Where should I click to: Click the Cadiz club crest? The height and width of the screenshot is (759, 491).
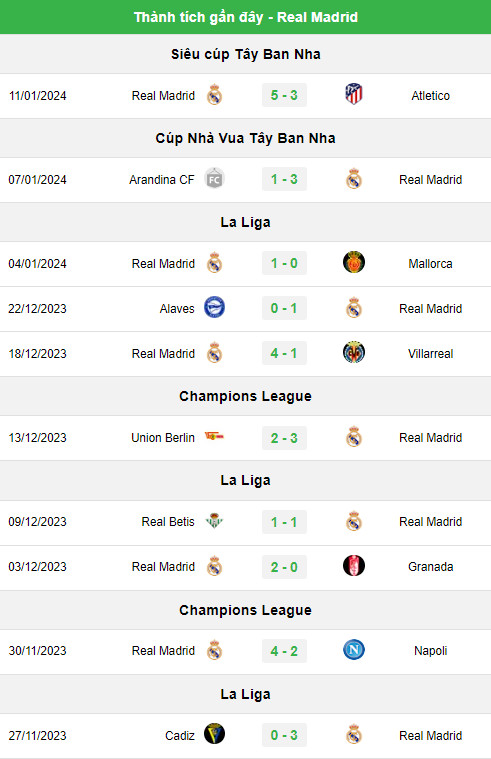(x=214, y=734)
